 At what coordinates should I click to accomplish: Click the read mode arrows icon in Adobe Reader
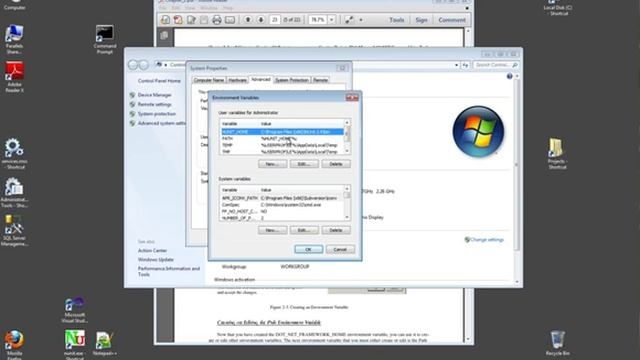[x=349, y=20]
